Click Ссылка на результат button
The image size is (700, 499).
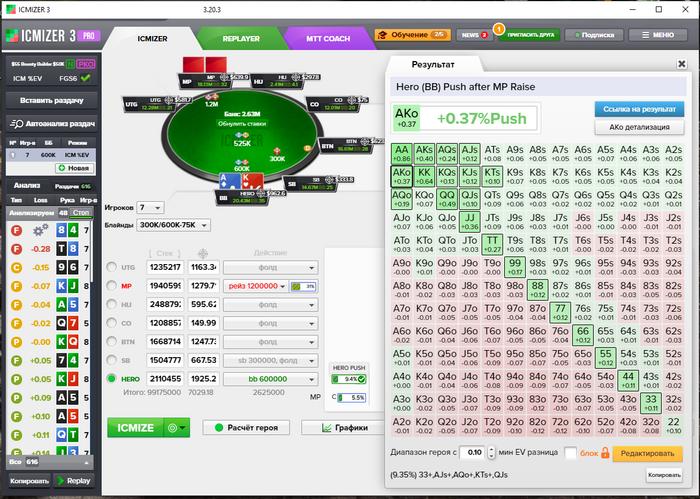[639, 109]
